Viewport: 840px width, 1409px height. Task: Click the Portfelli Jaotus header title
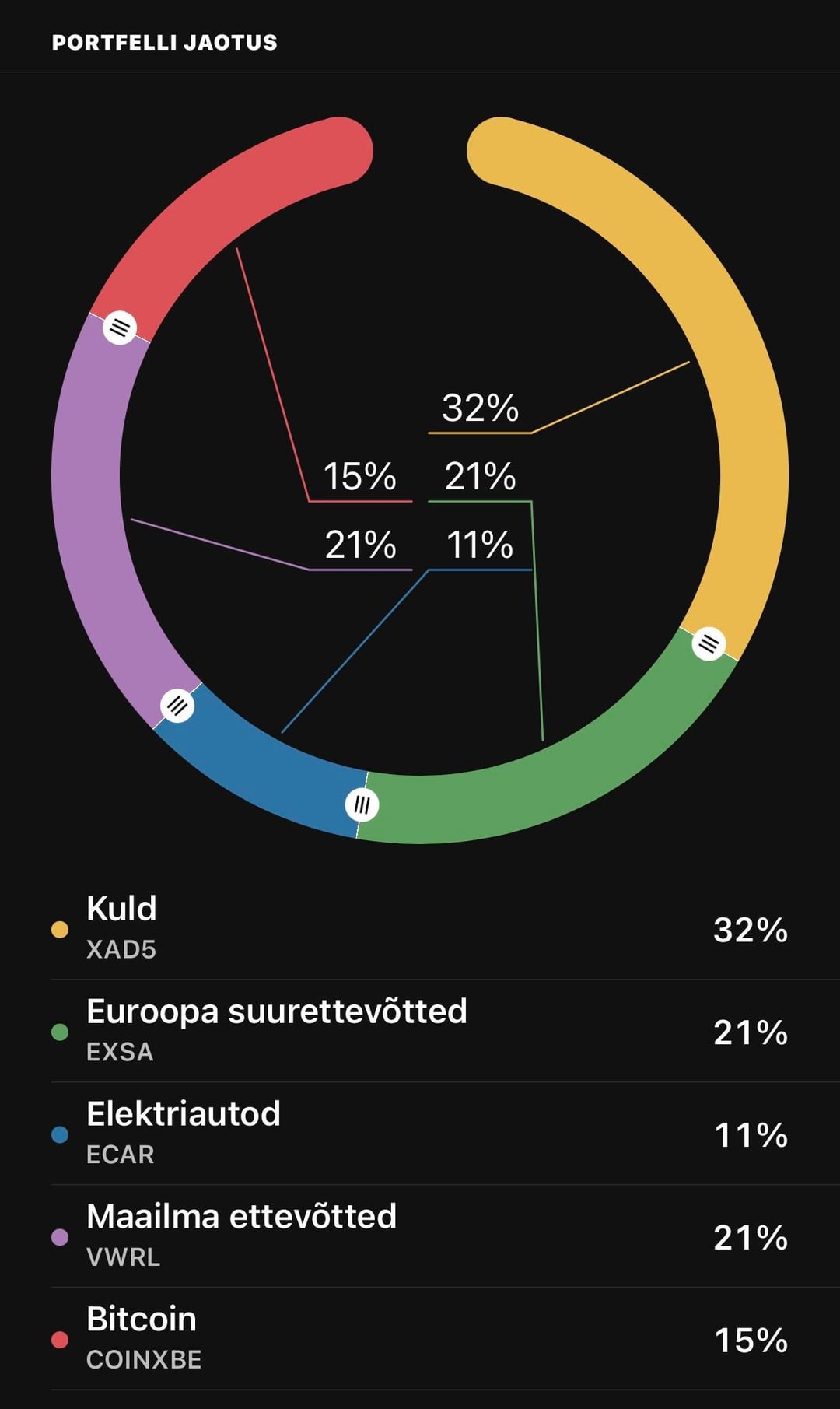(164, 42)
